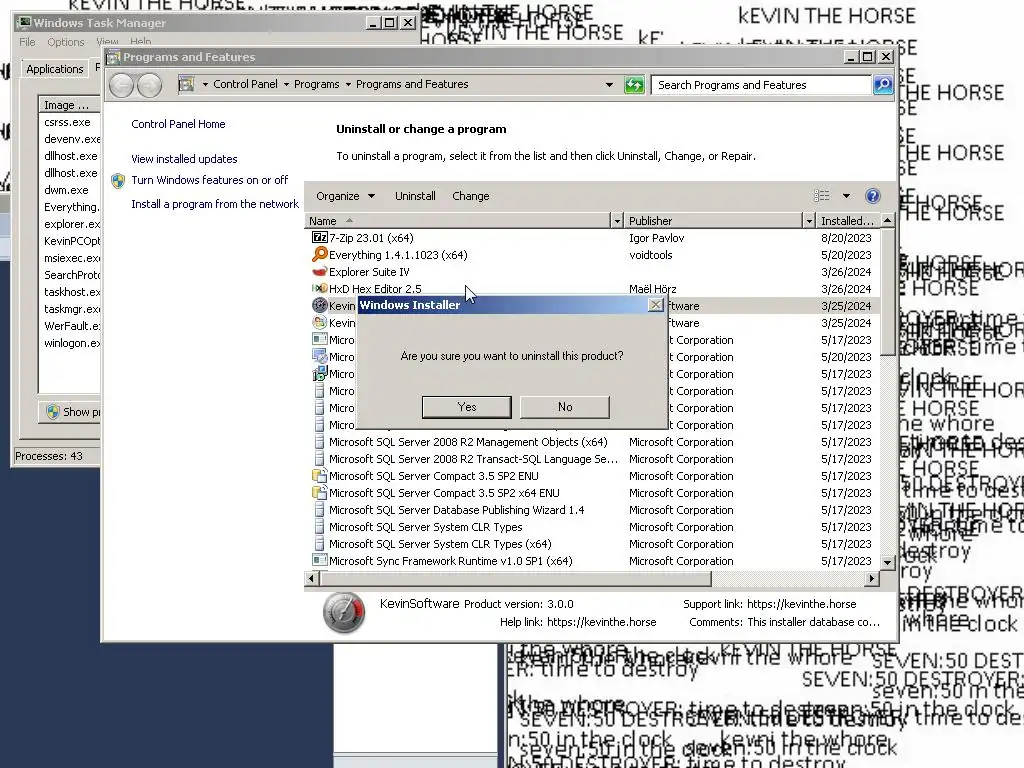The width and height of the screenshot is (1024, 768).
Task: Click the Everything search program icon
Action: click(x=319, y=255)
